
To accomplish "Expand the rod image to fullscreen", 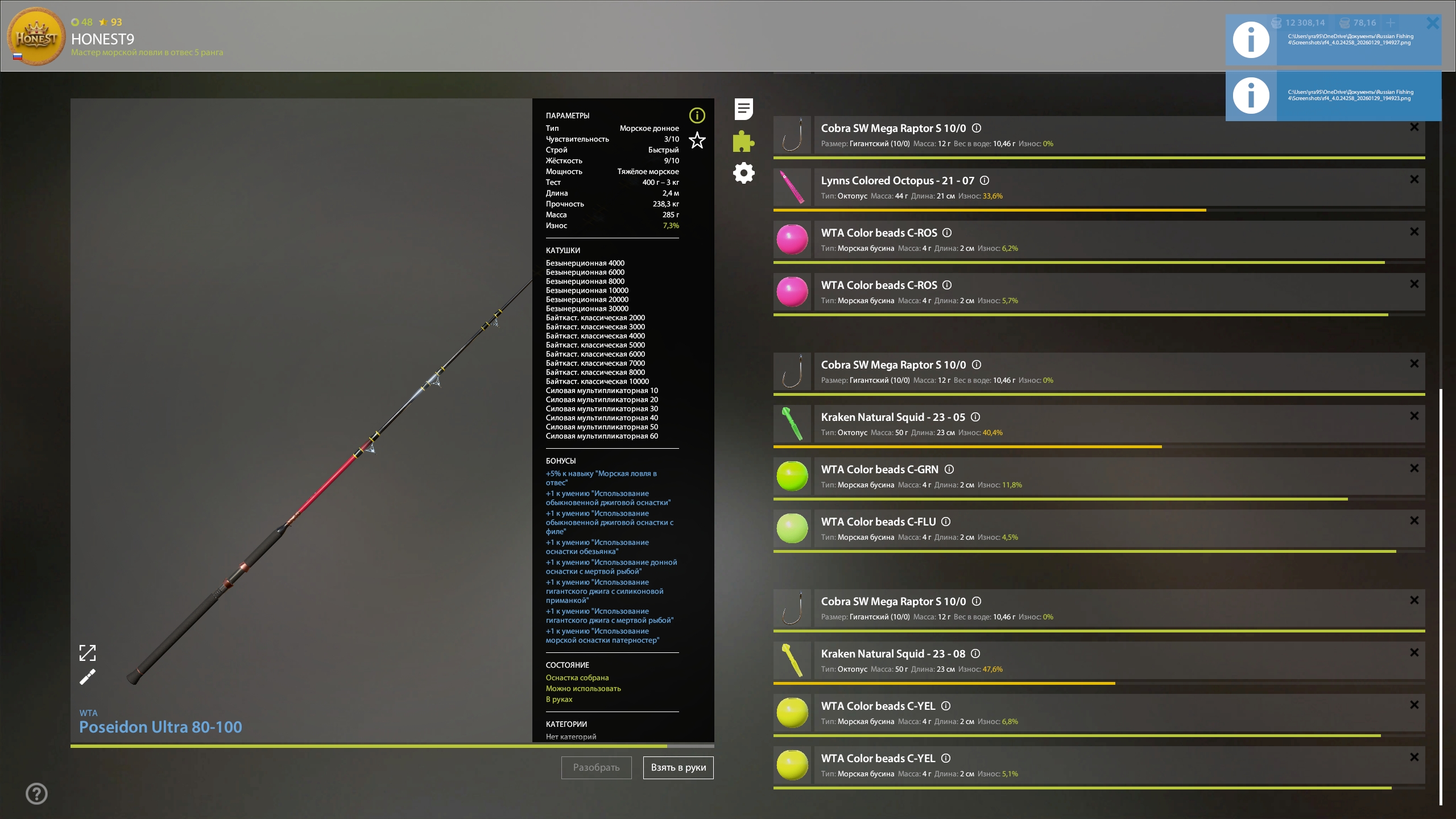I will click(87, 652).
